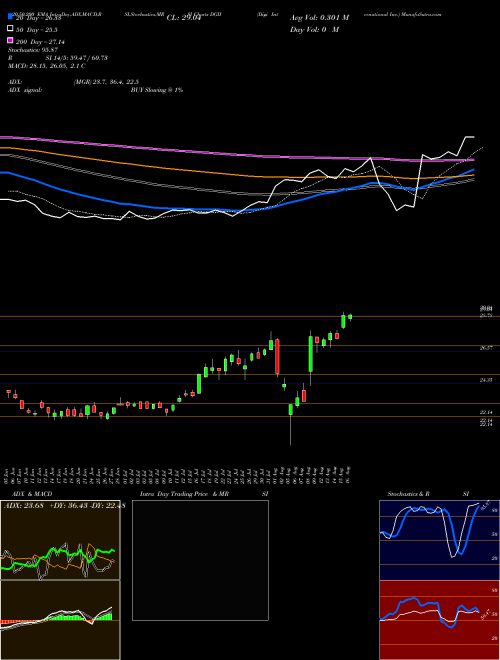Viewport: 500px width, 660px height.
Task: Click the 'Day Vol: 0 M' label
Action: pyautogui.click(x=314, y=29)
